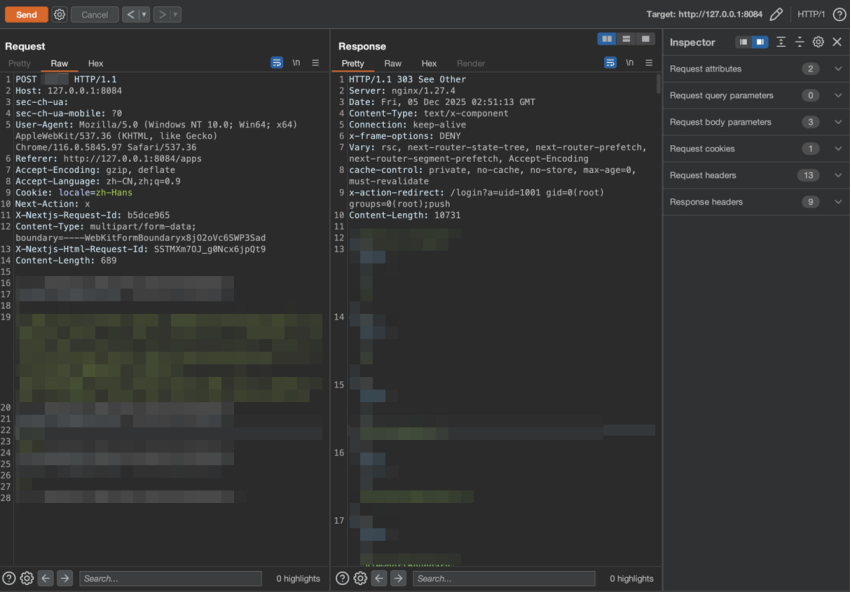Expand Request attributes section
Screen dimensions: 851x593
pyautogui.click(x=755, y=69)
